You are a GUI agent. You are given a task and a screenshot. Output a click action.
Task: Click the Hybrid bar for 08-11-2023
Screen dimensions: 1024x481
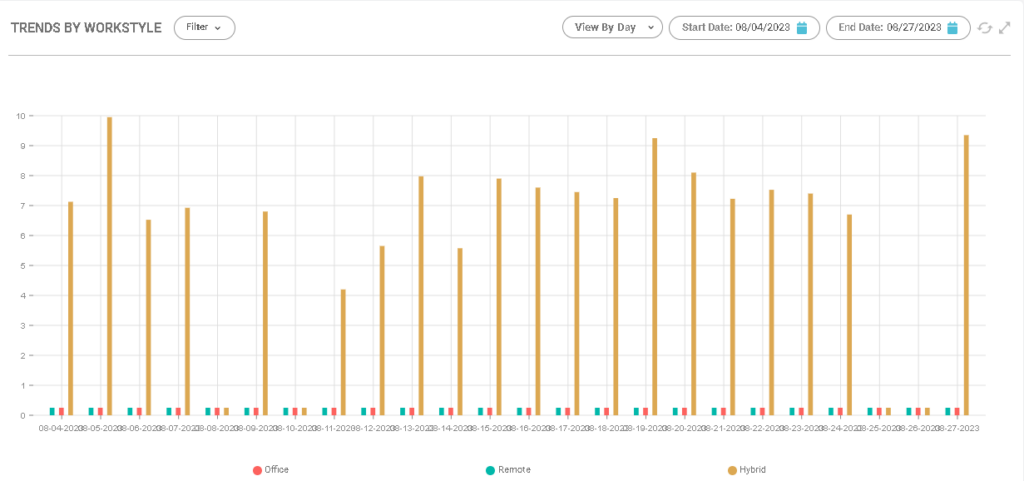click(x=343, y=352)
